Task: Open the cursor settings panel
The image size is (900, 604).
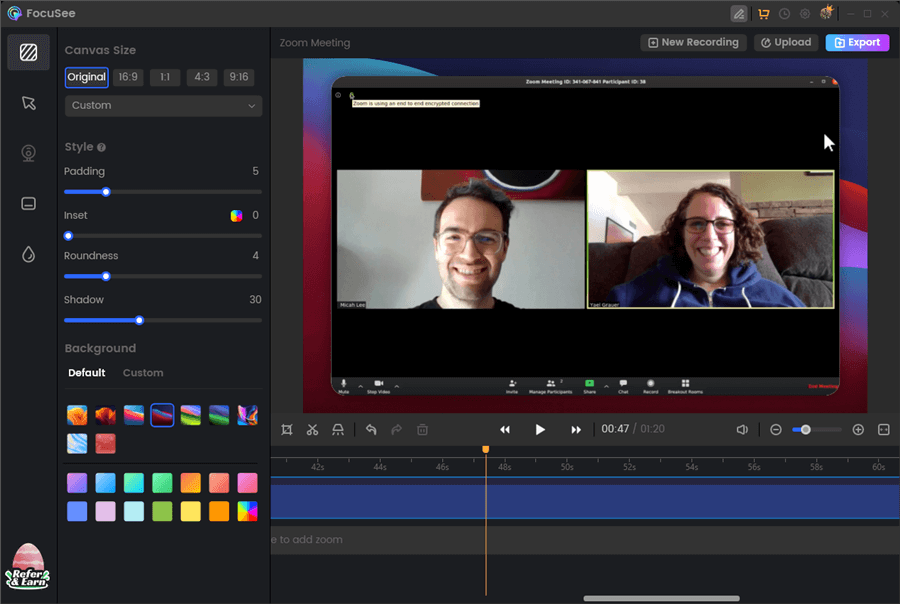Action: click(x=28, y=103)
